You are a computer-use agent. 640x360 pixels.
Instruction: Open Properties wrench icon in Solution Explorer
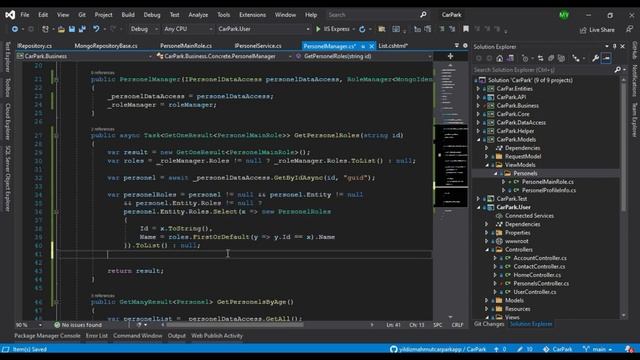pyautogui.click(x=596, y=58)
